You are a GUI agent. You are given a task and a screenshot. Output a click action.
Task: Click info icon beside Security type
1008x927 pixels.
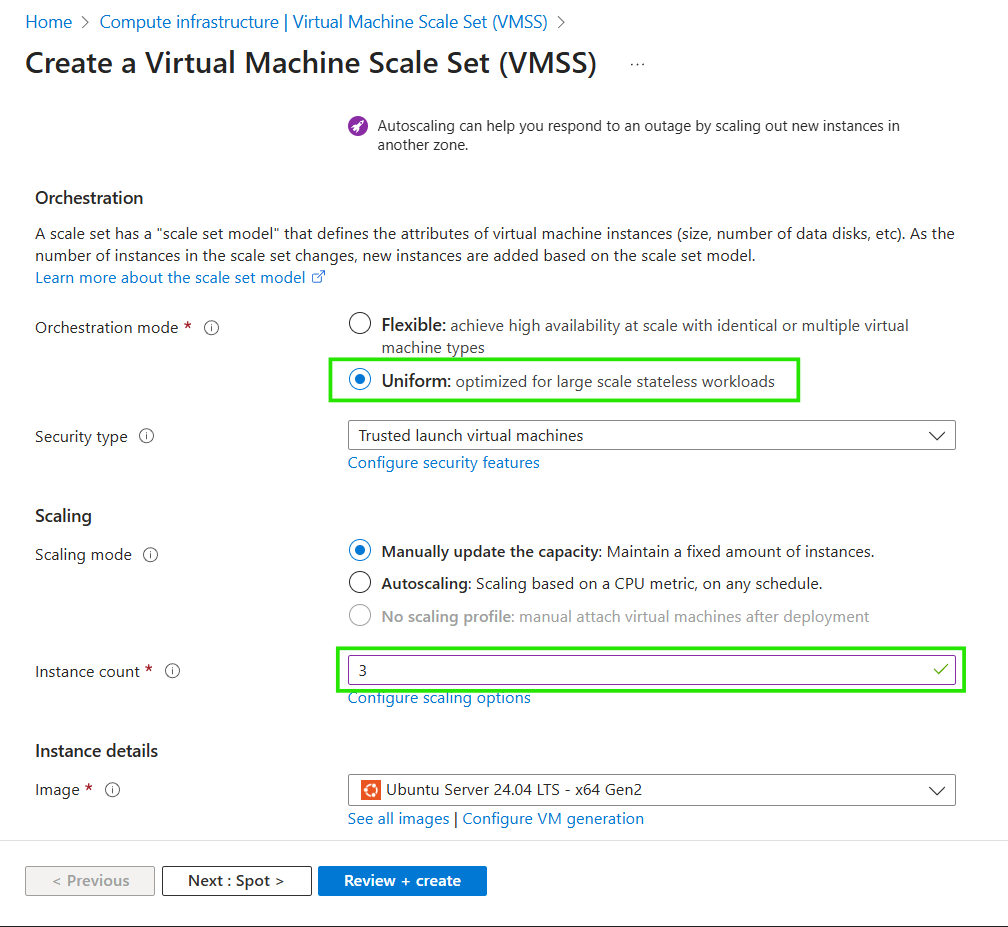(x=147, y=437)
